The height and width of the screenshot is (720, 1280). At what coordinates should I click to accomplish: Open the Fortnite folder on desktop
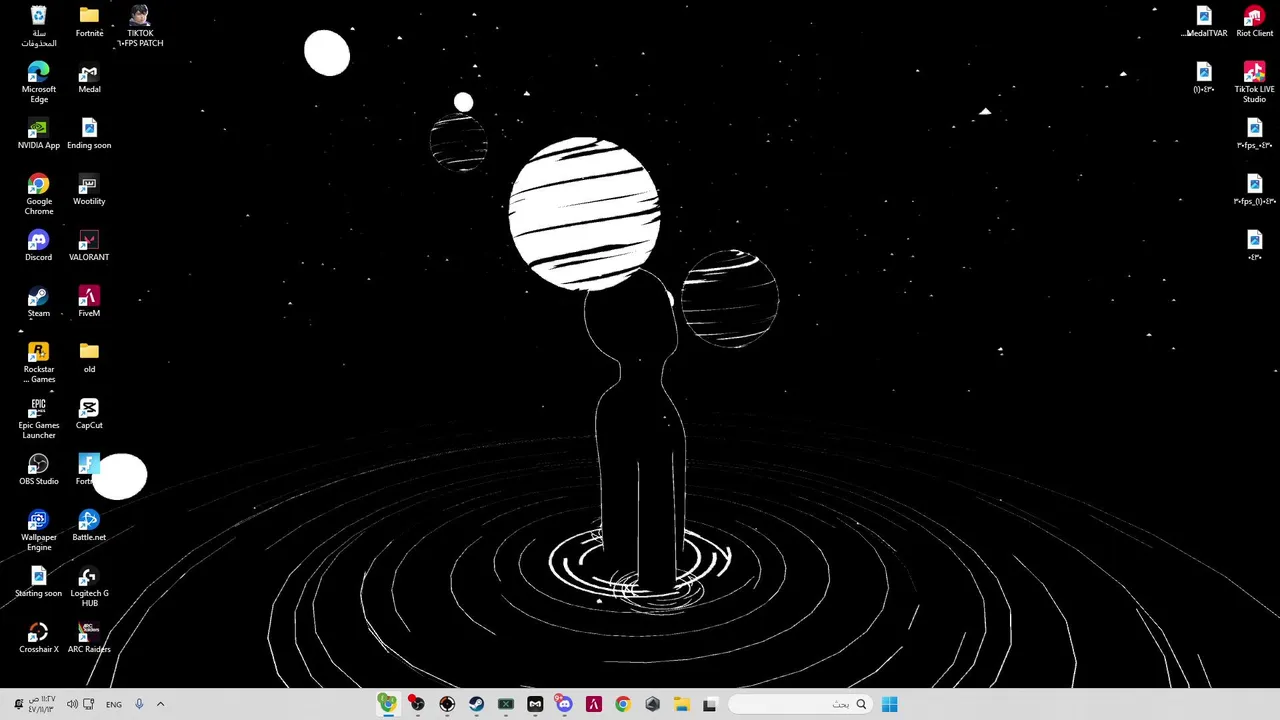[x=89, y=21]
